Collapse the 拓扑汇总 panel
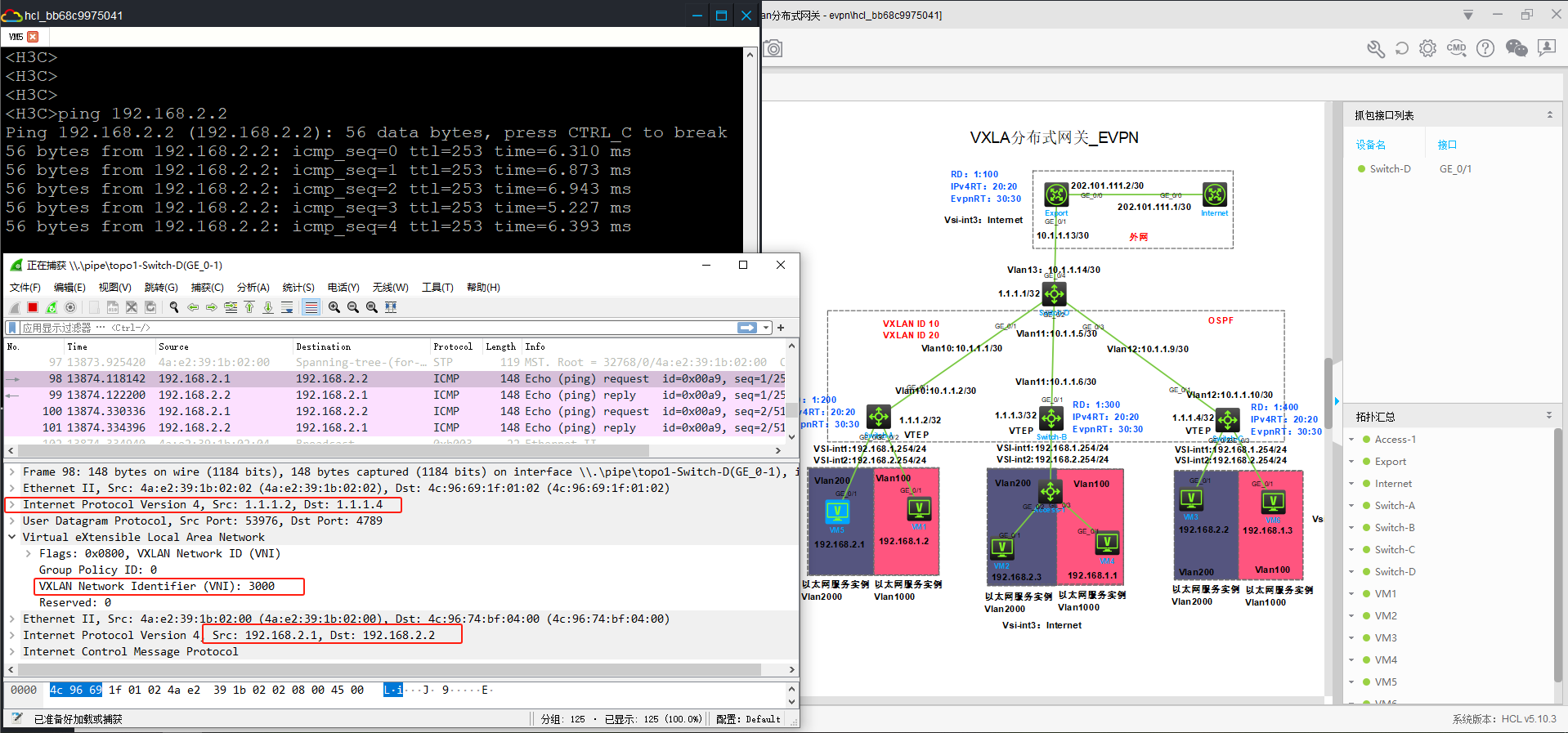The image size is (1568, 733). (x=1548, y=416)
